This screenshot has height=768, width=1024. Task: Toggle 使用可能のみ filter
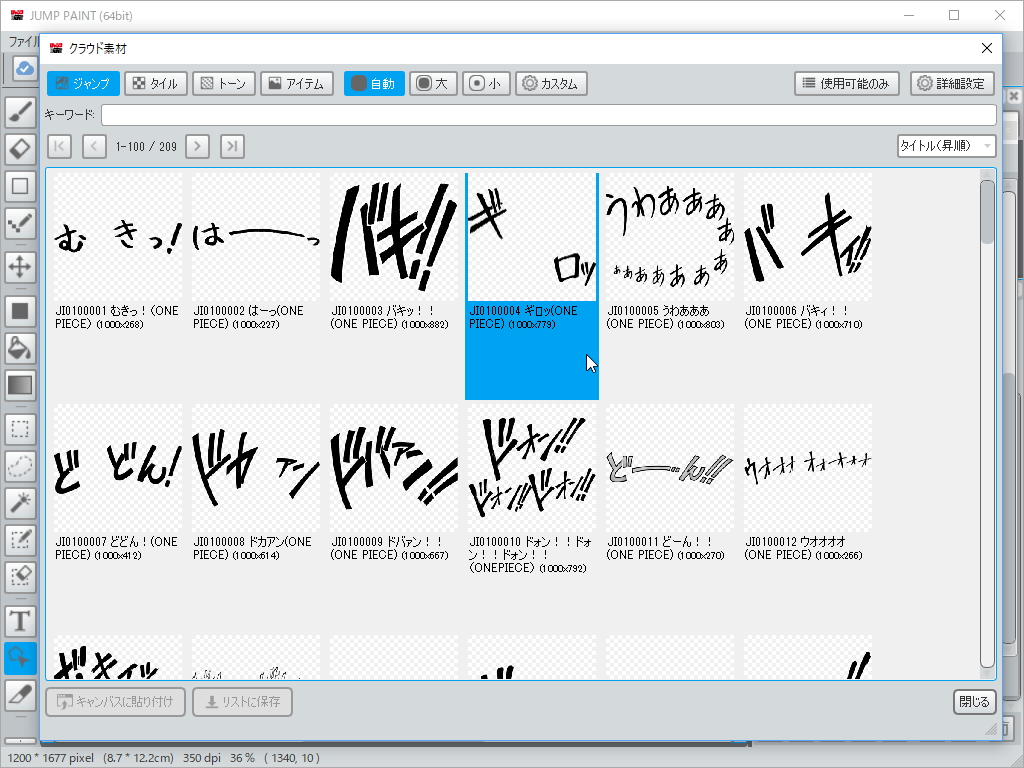point(847,84)
